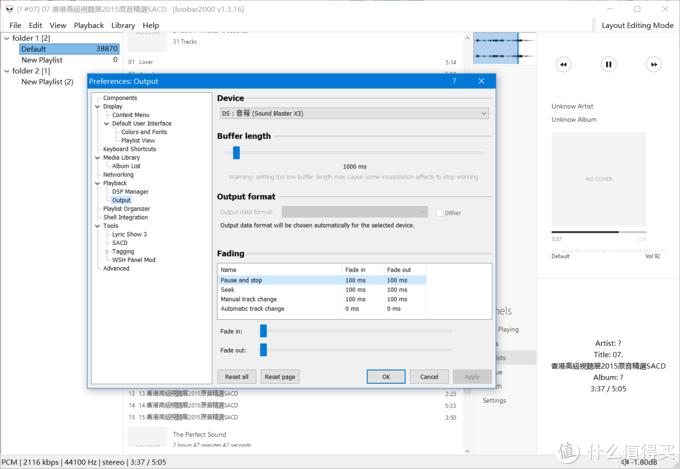Click the playback seek bar
The width and height of the screenshot is (680, 469).
598,232
